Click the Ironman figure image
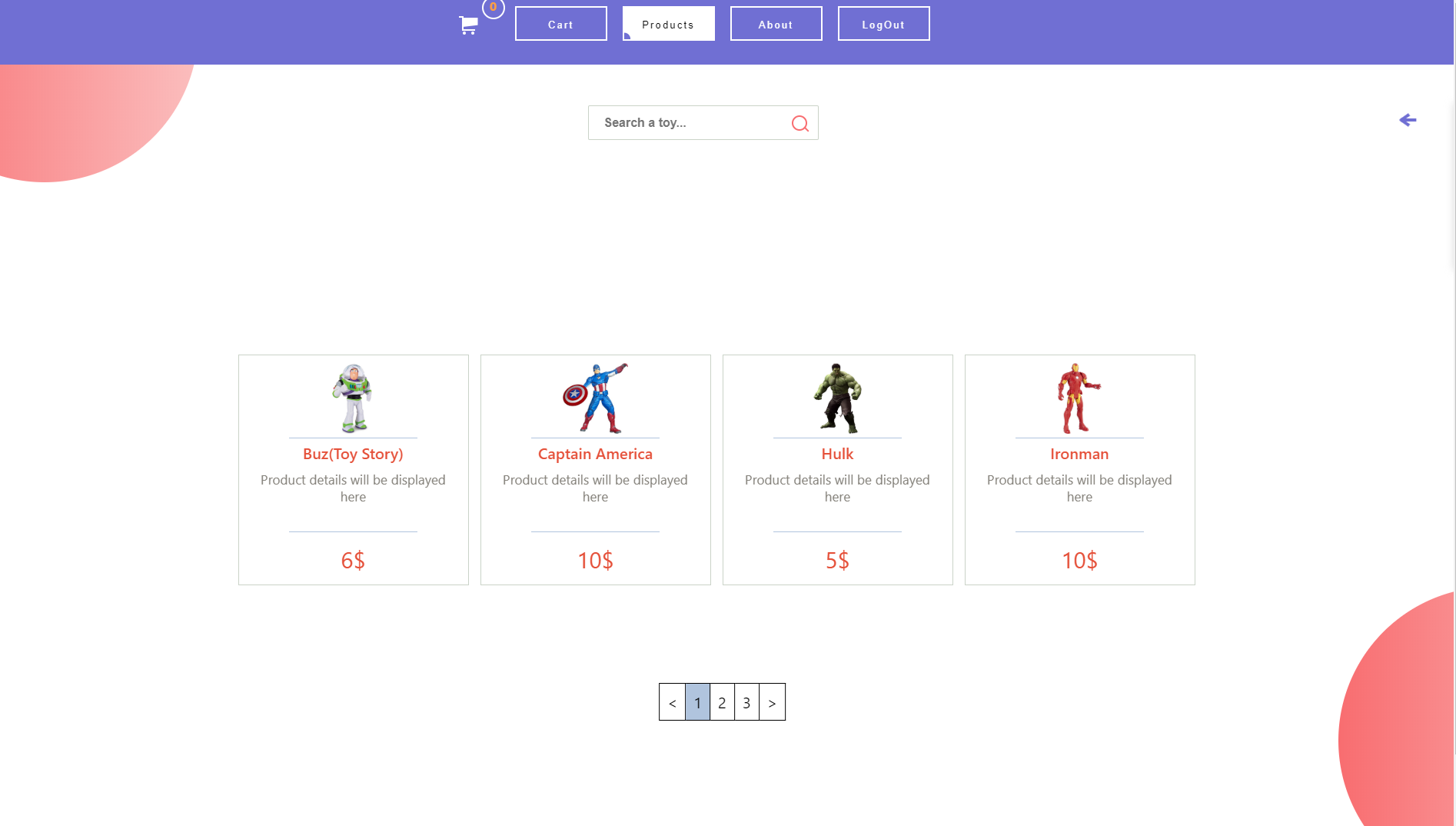This screenshot has width=1456, height=826. (1079, 398)
